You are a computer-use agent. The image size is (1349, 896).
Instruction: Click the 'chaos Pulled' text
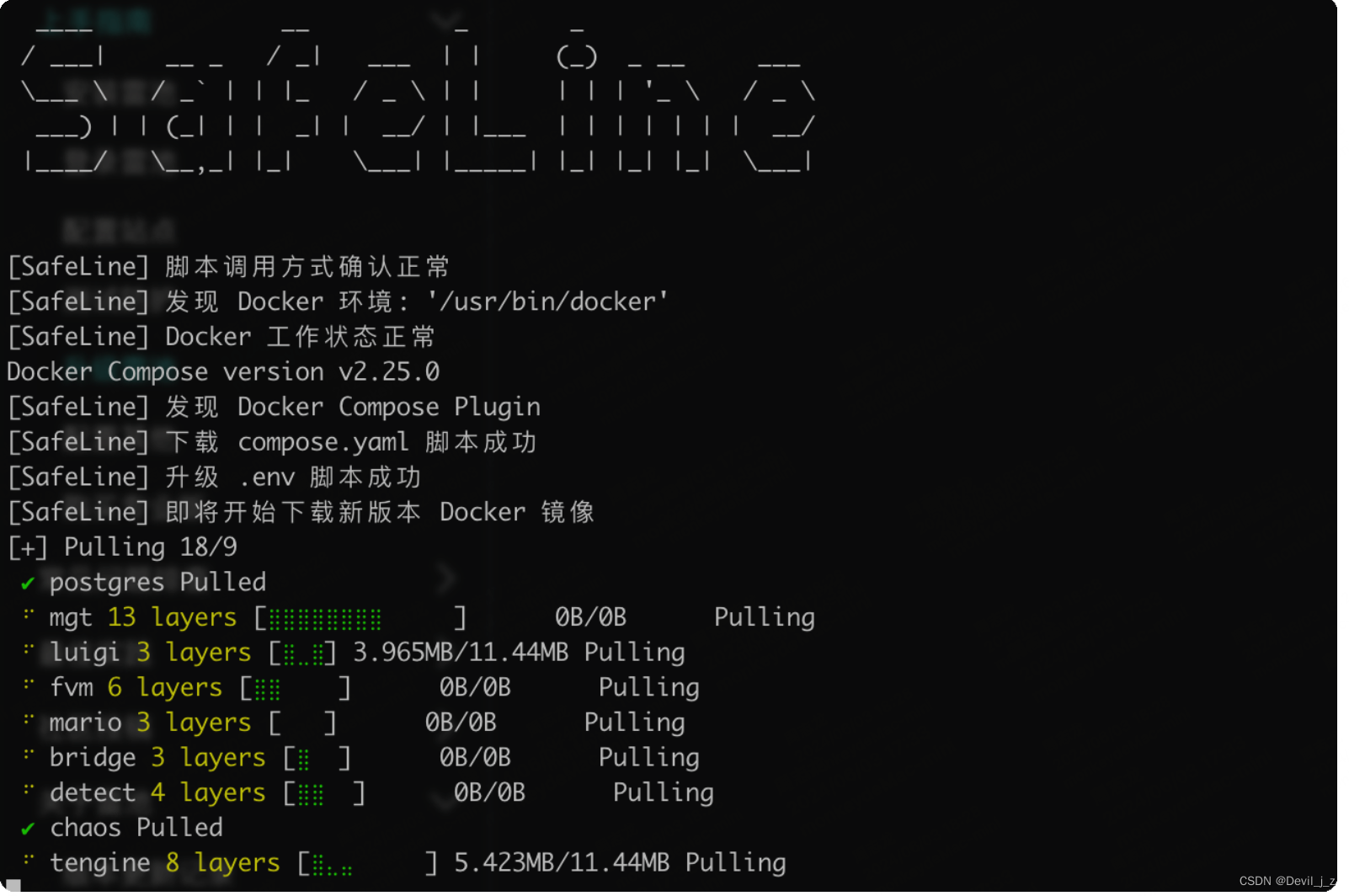click(136, 828)
